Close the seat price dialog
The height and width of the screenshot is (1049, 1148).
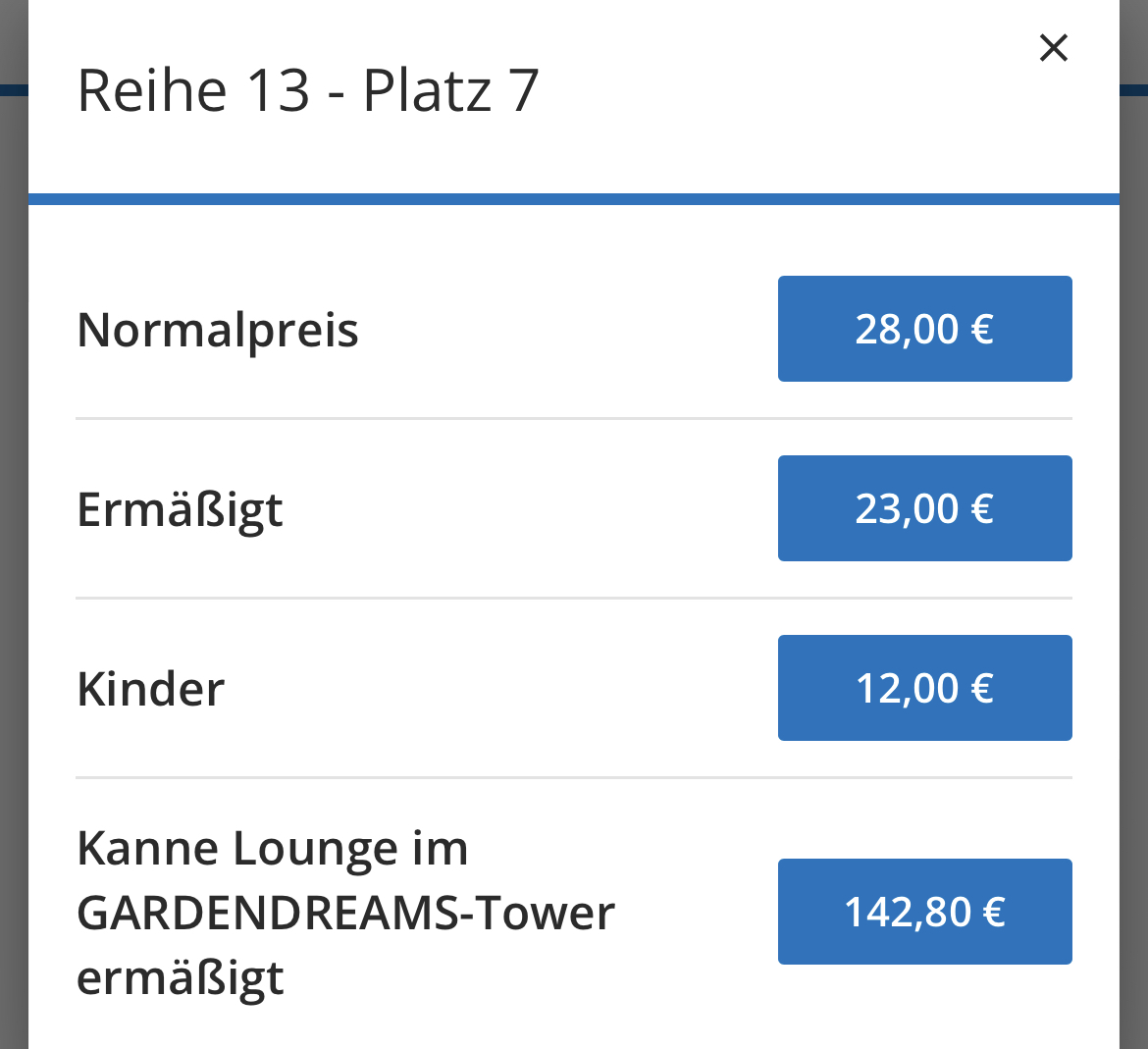point(1053,47)
